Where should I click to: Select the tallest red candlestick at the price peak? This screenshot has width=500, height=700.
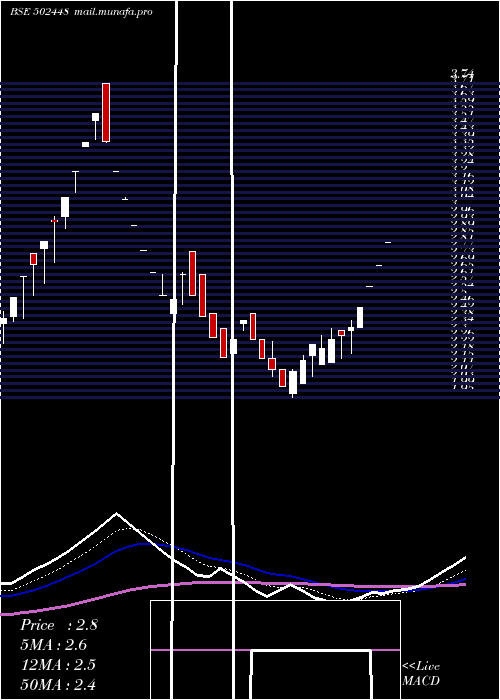tap(106, 112)
